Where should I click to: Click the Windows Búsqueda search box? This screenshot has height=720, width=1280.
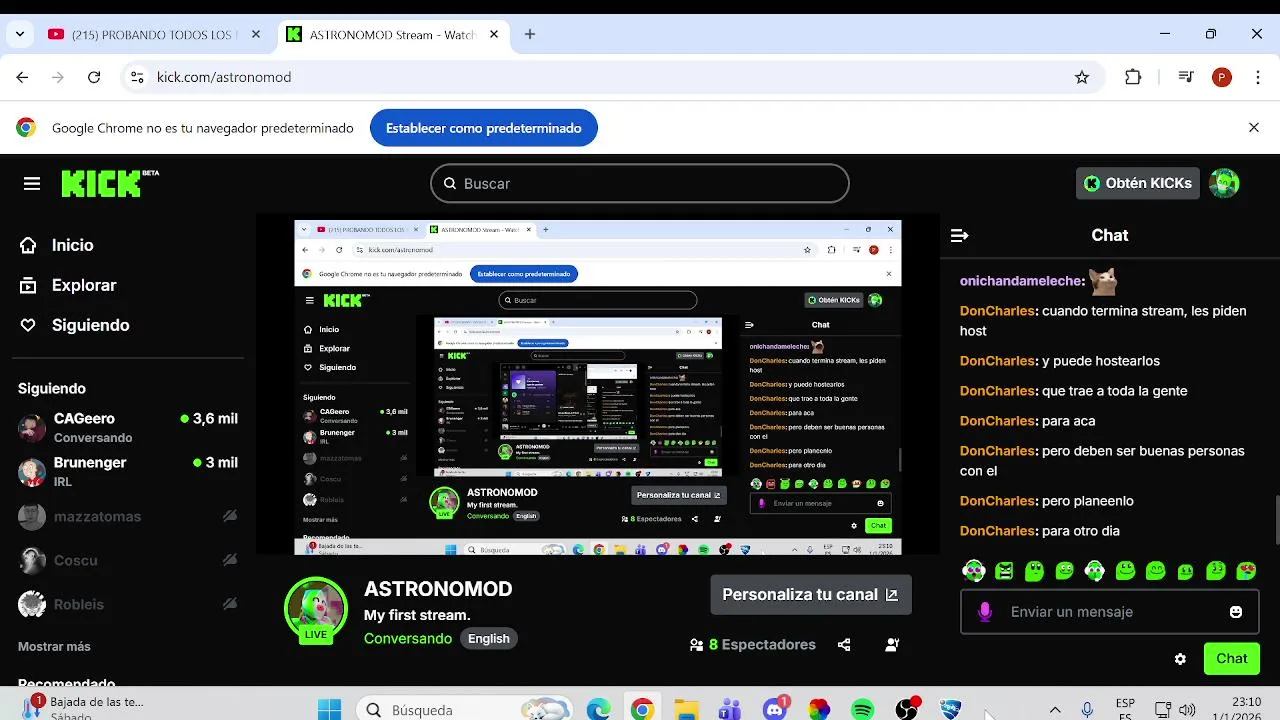(462, 710)
